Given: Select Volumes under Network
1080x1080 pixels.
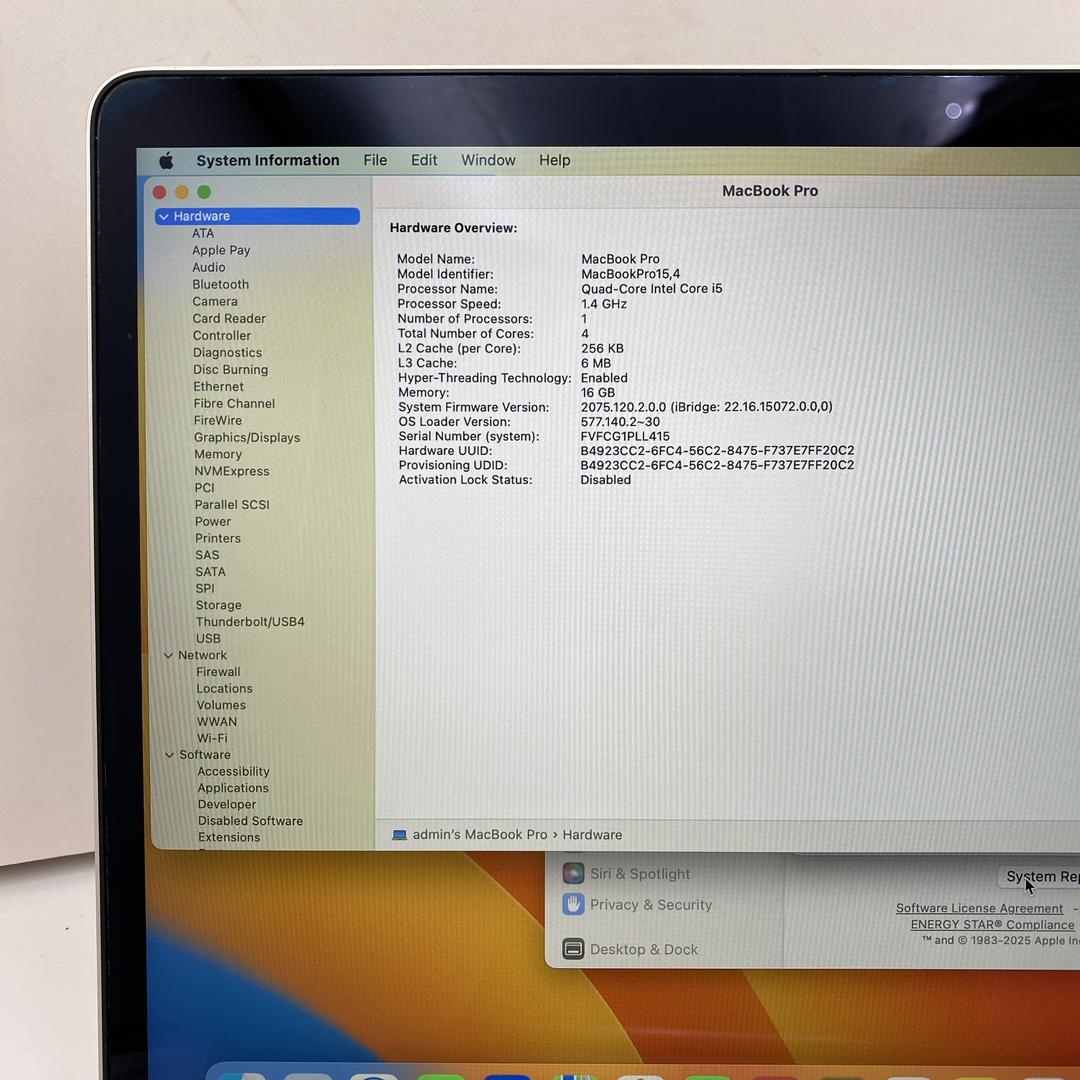Looking at the screenshot, I should click(x=221, y=705).
